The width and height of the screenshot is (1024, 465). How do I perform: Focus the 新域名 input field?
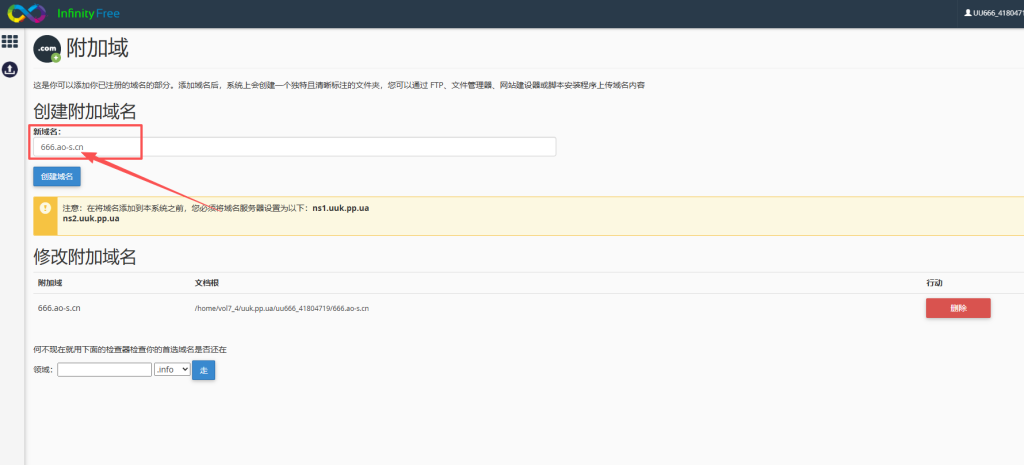pos(295,146)
